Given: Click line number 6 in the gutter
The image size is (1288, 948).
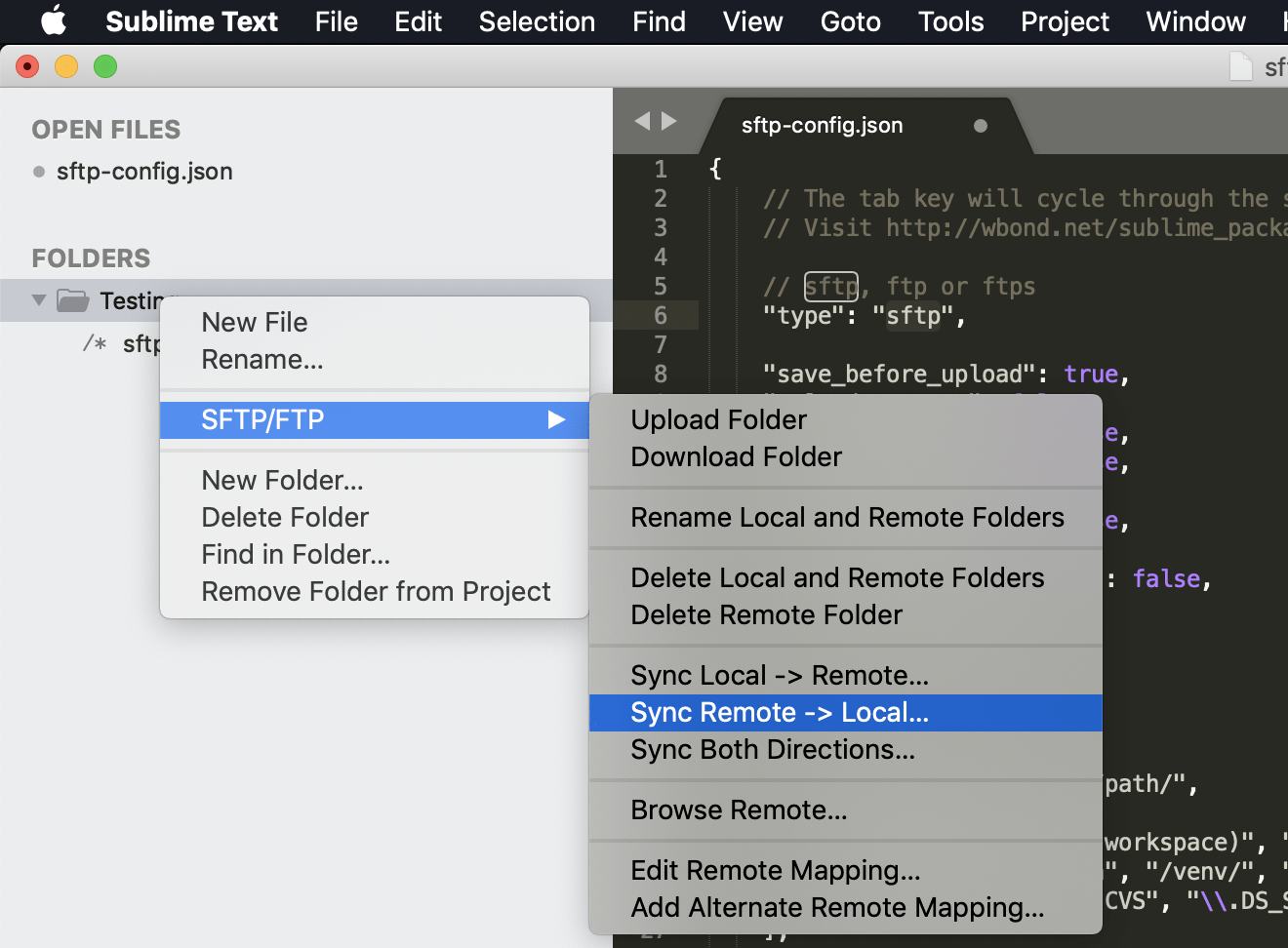Looking at the screenshot, I should [661, 316].
